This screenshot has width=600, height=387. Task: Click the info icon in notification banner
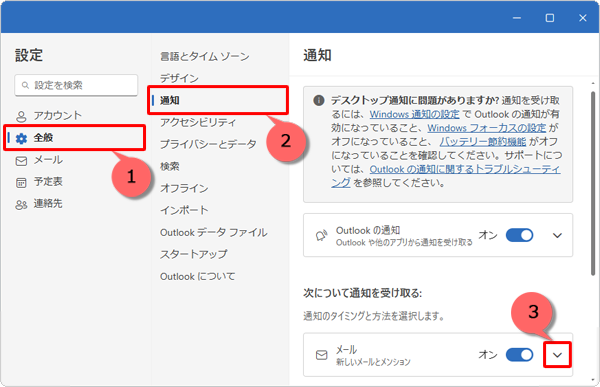319,100
